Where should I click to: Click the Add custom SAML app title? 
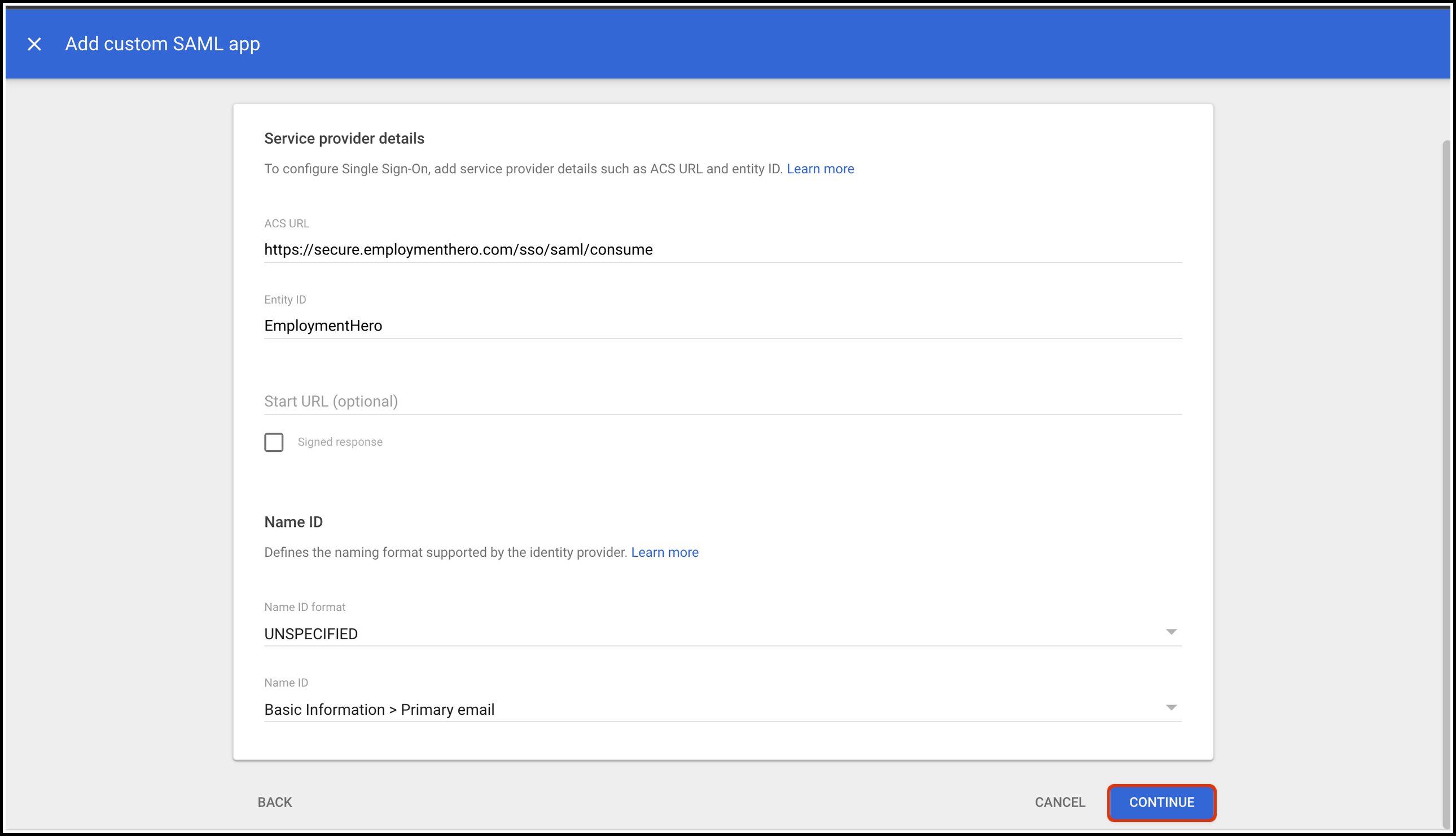pos(163,43)
